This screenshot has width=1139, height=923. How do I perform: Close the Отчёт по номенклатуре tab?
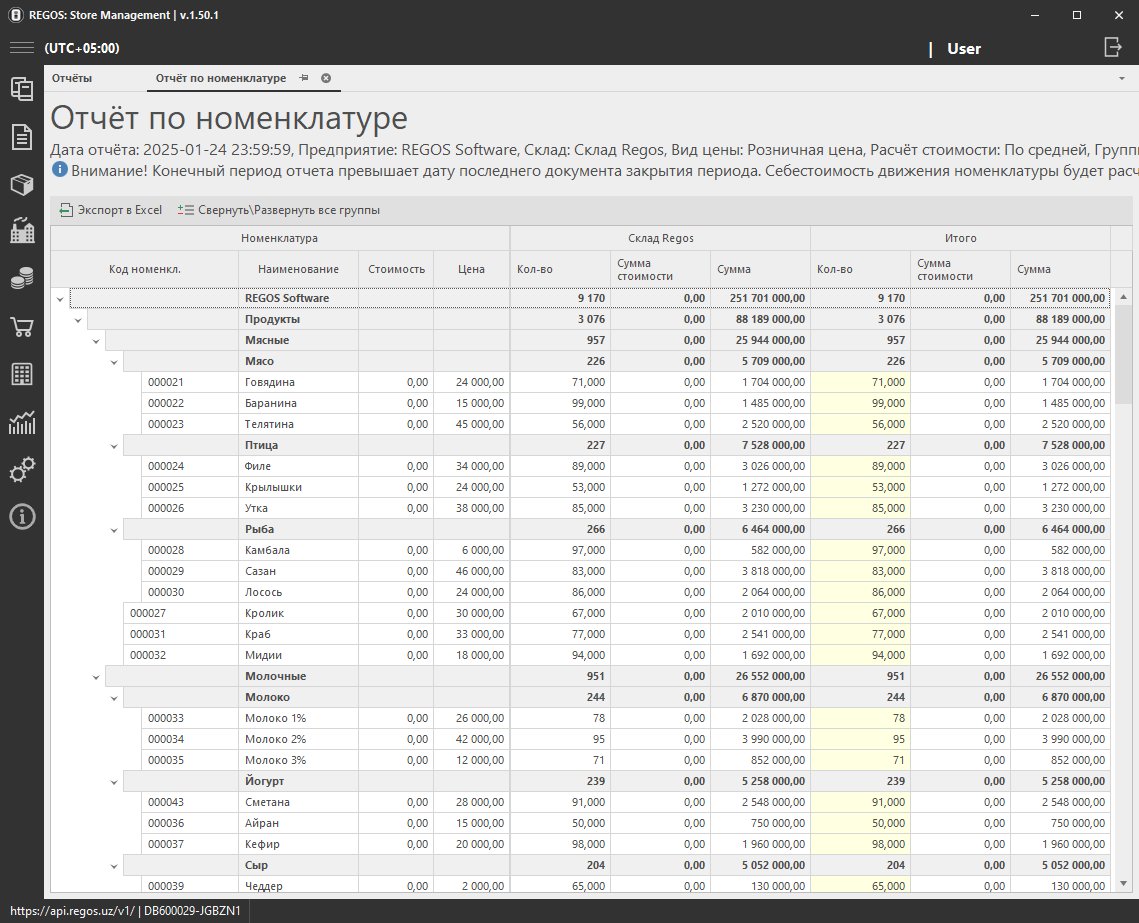[326, 78]
